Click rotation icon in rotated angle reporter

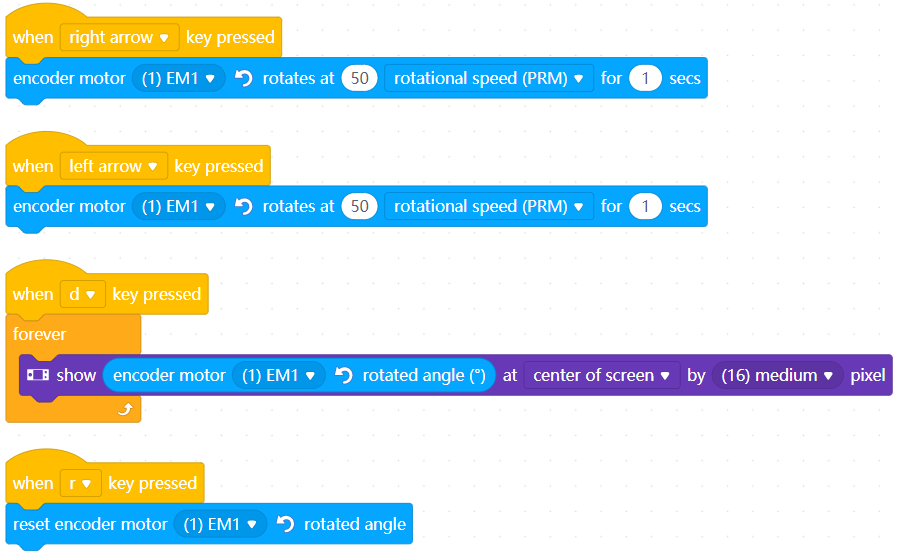tap(343, 375)
